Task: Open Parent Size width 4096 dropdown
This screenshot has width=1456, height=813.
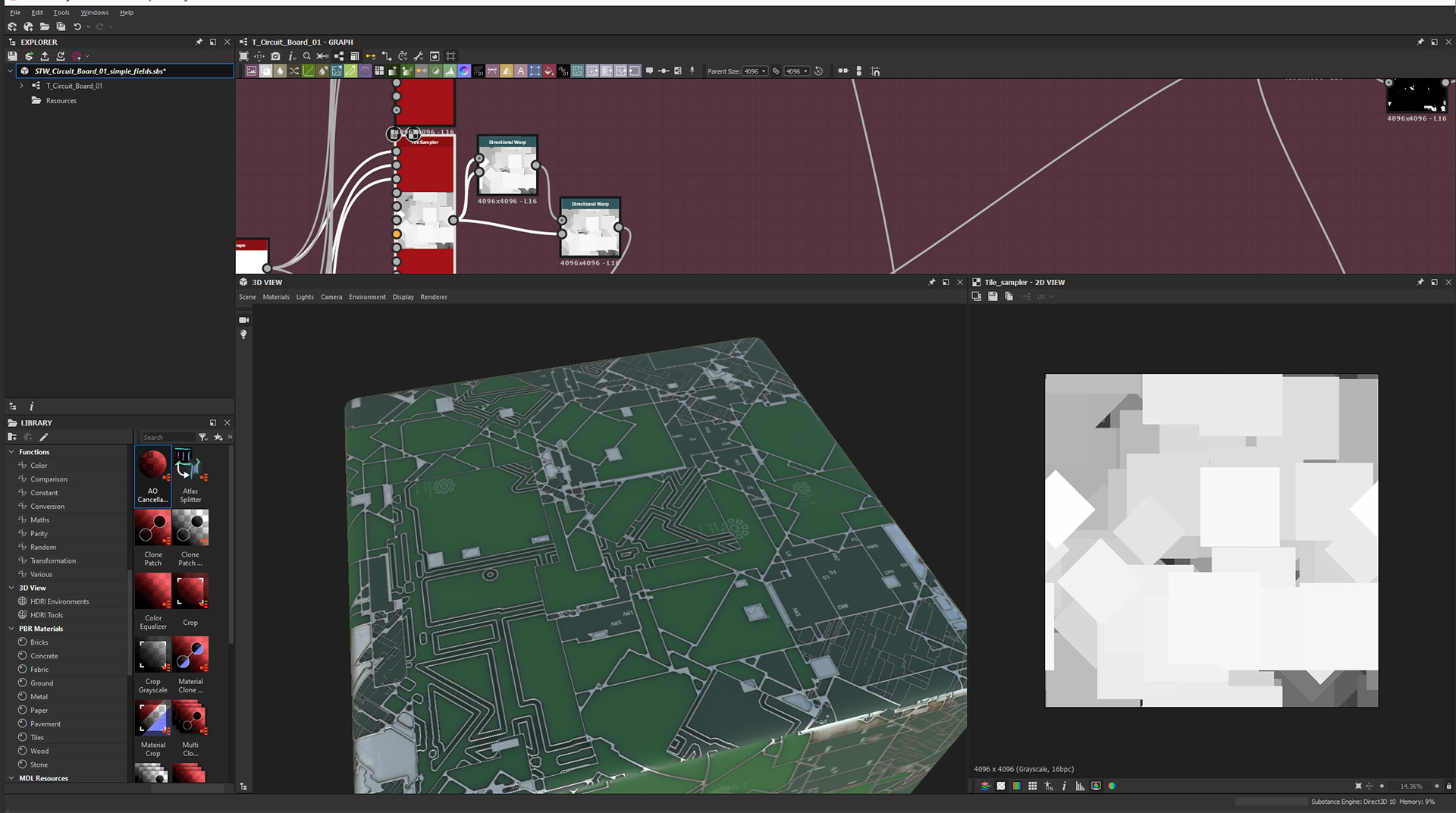Action: (755, 71)
